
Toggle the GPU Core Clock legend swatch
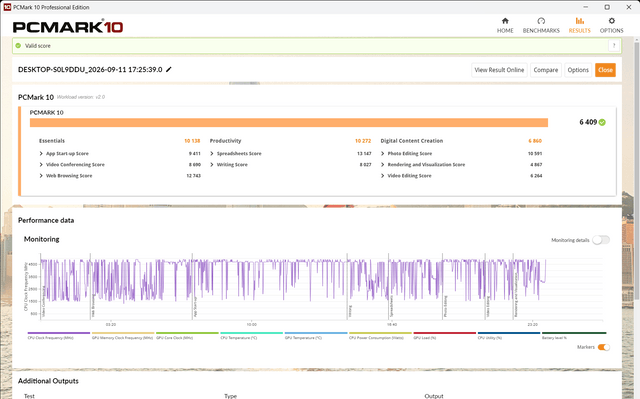tap(187, 333)
